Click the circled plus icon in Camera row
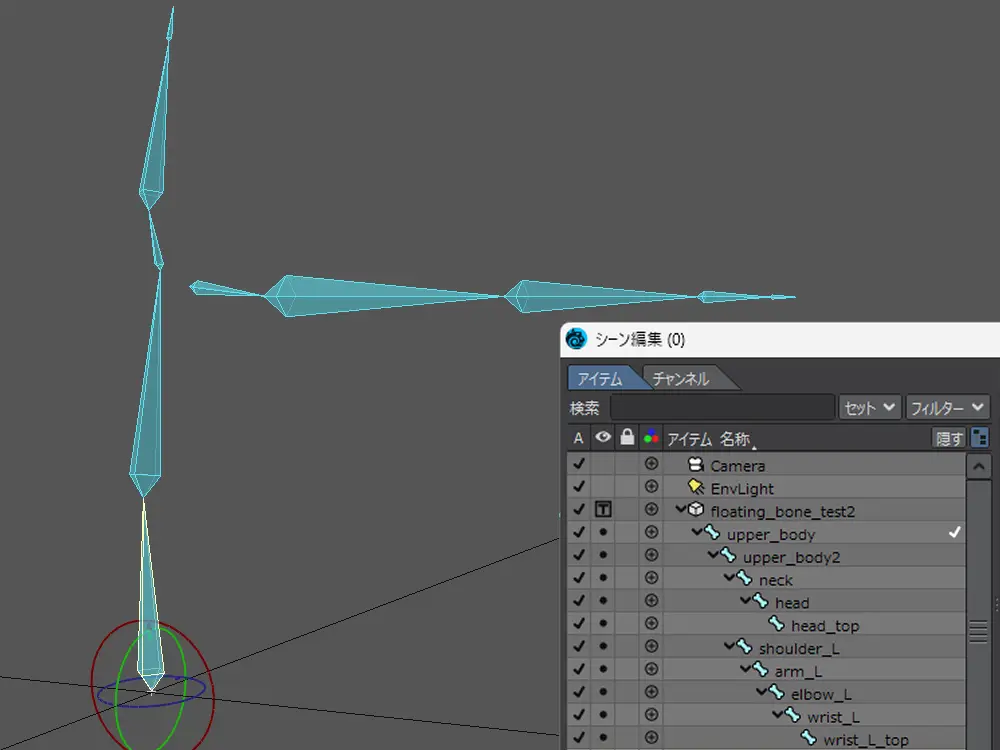The width and height of the screenshot is (1000, 750). pos(651,465)
